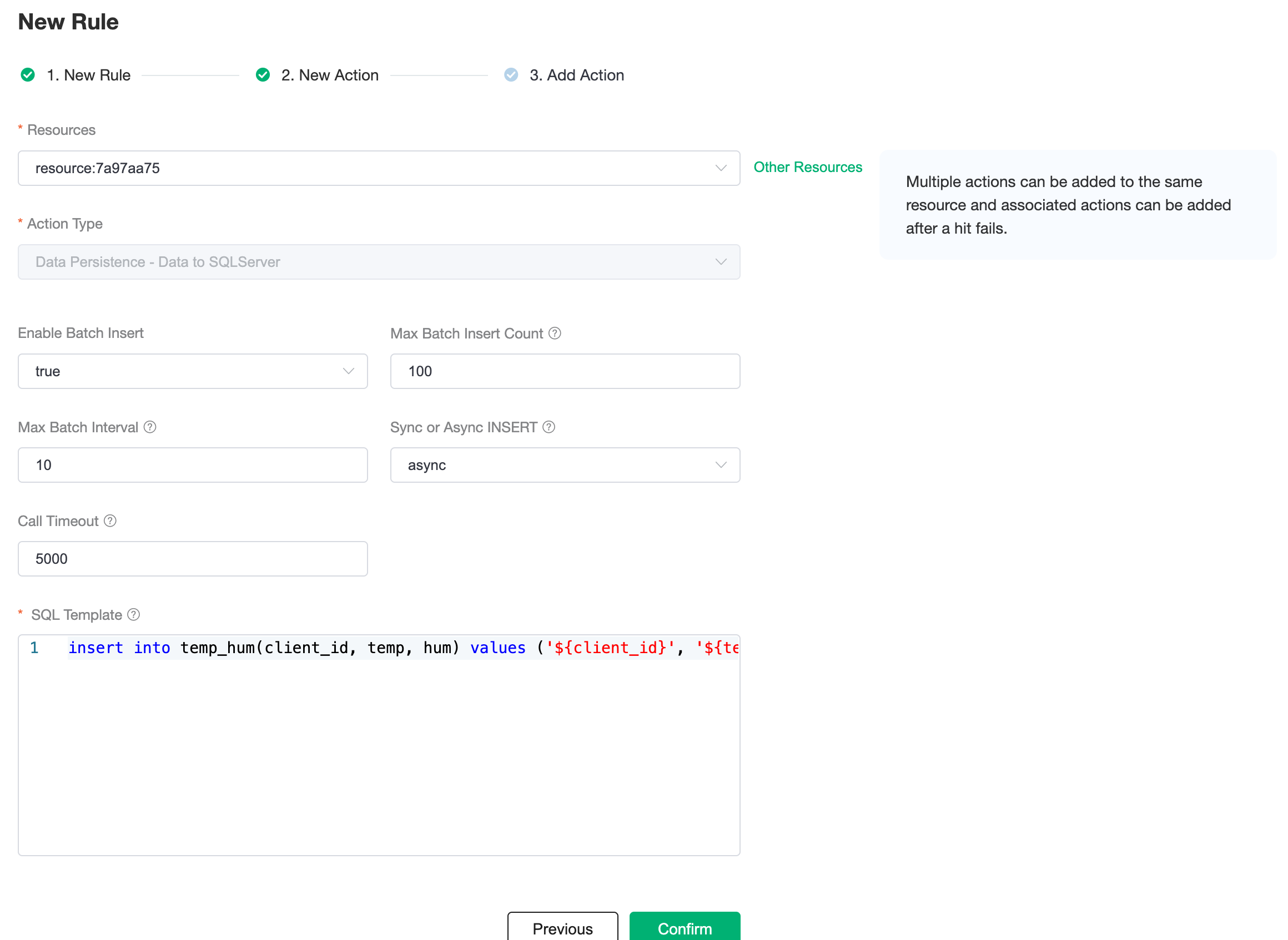Go to step 1. New Rule
The height and width of the screenshot is (940, 1288).
[88, 75]
